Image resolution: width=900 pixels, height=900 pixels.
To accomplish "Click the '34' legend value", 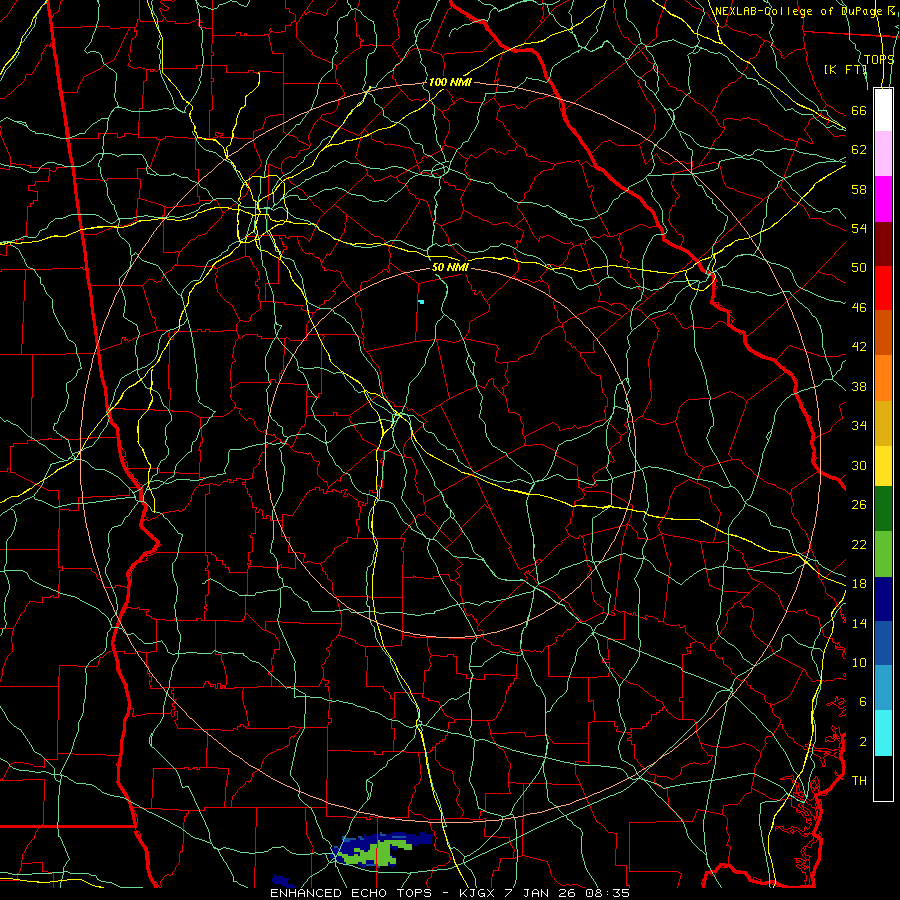I will [859, 425].
